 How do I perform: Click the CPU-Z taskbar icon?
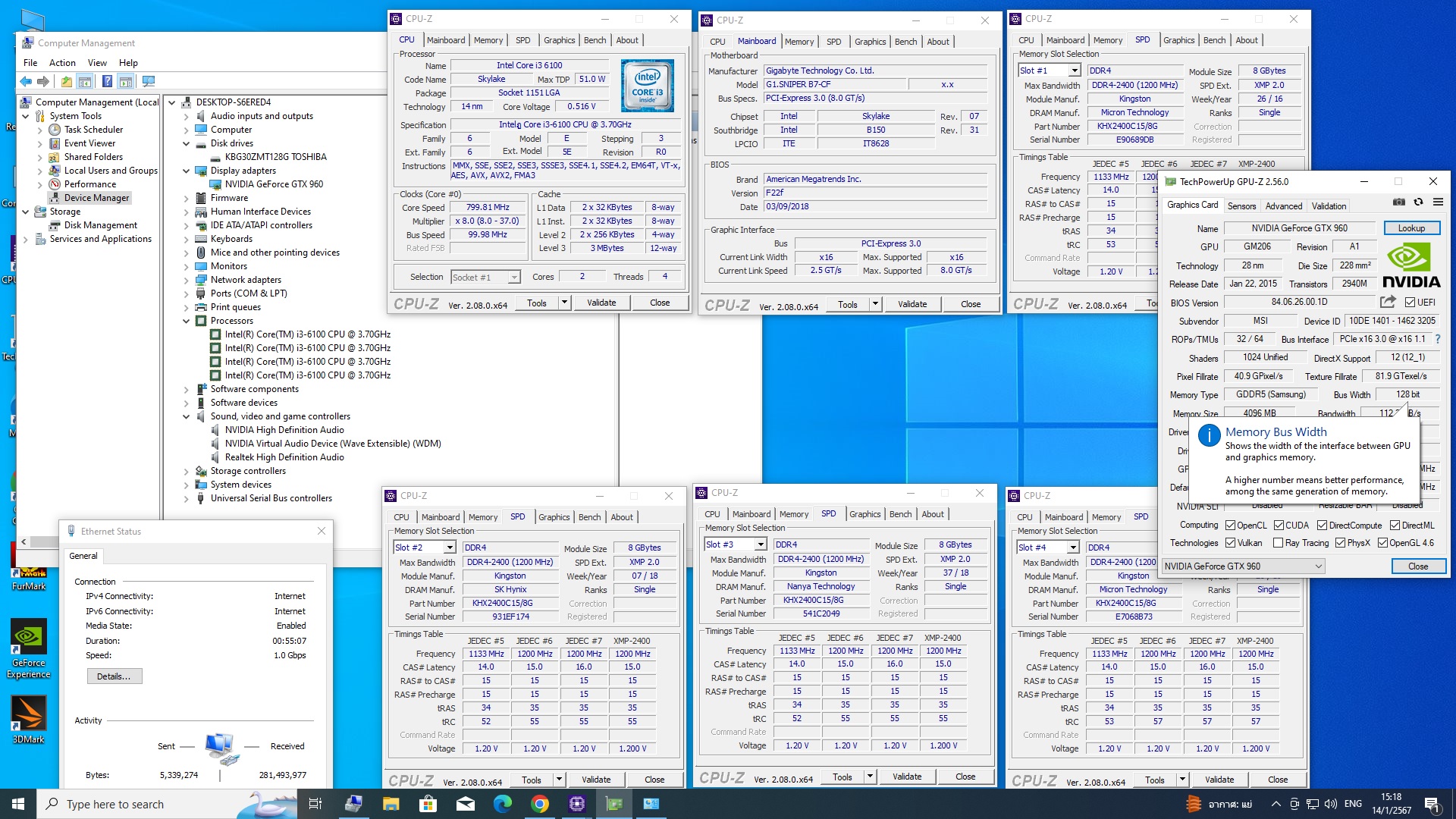[577, 804]
